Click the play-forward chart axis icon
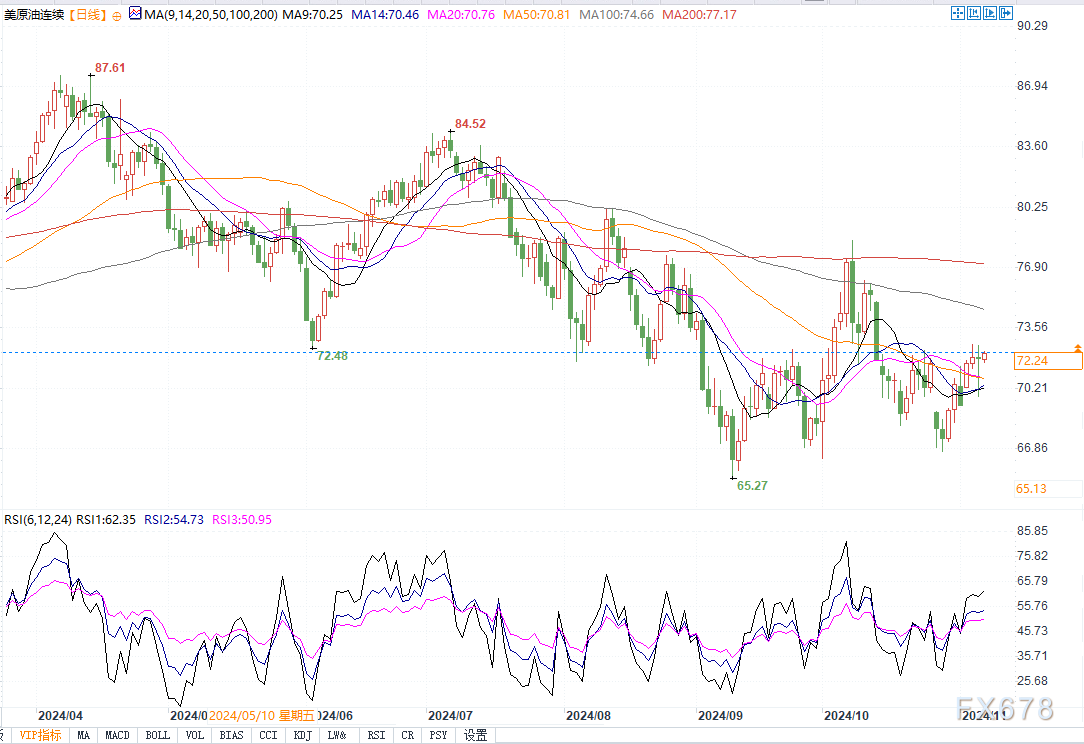This screenshot has height=744, width=1084. 990,12
